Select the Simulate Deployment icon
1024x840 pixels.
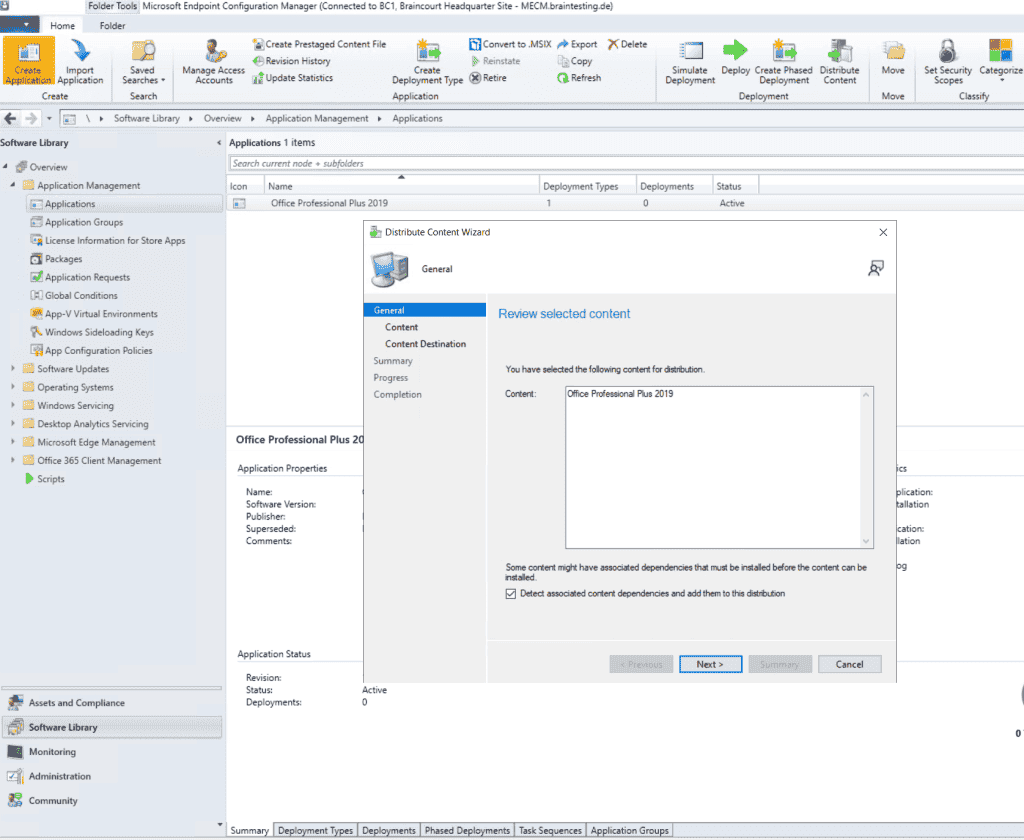click(x=690, y=60)
